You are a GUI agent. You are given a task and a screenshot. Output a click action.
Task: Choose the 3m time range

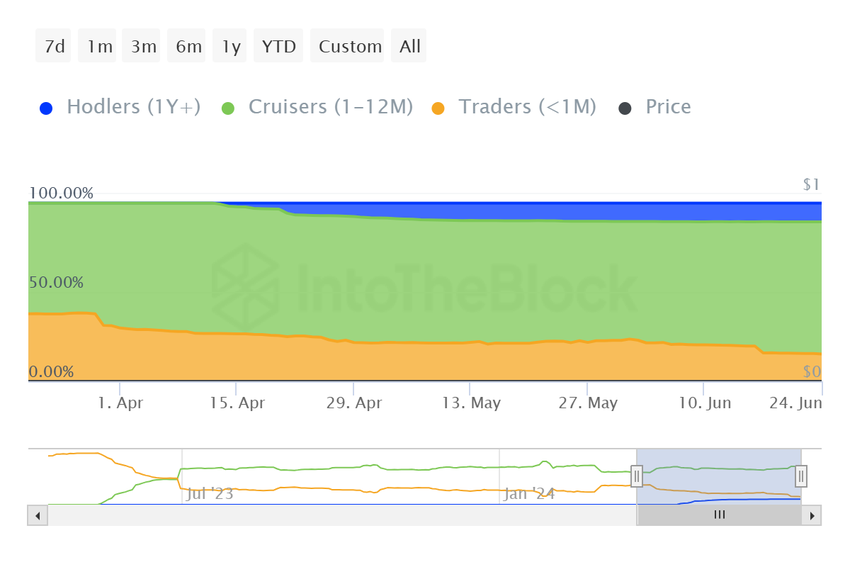point(143,46)
